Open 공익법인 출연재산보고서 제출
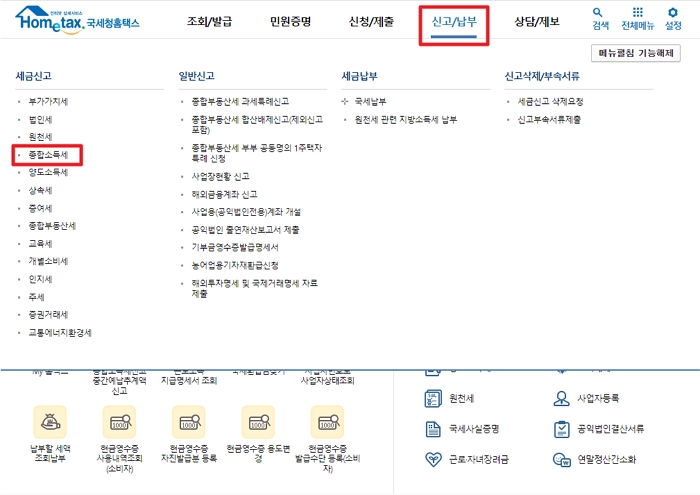The height and width of the screenshot is (495, 700). (x=245, y=229)
